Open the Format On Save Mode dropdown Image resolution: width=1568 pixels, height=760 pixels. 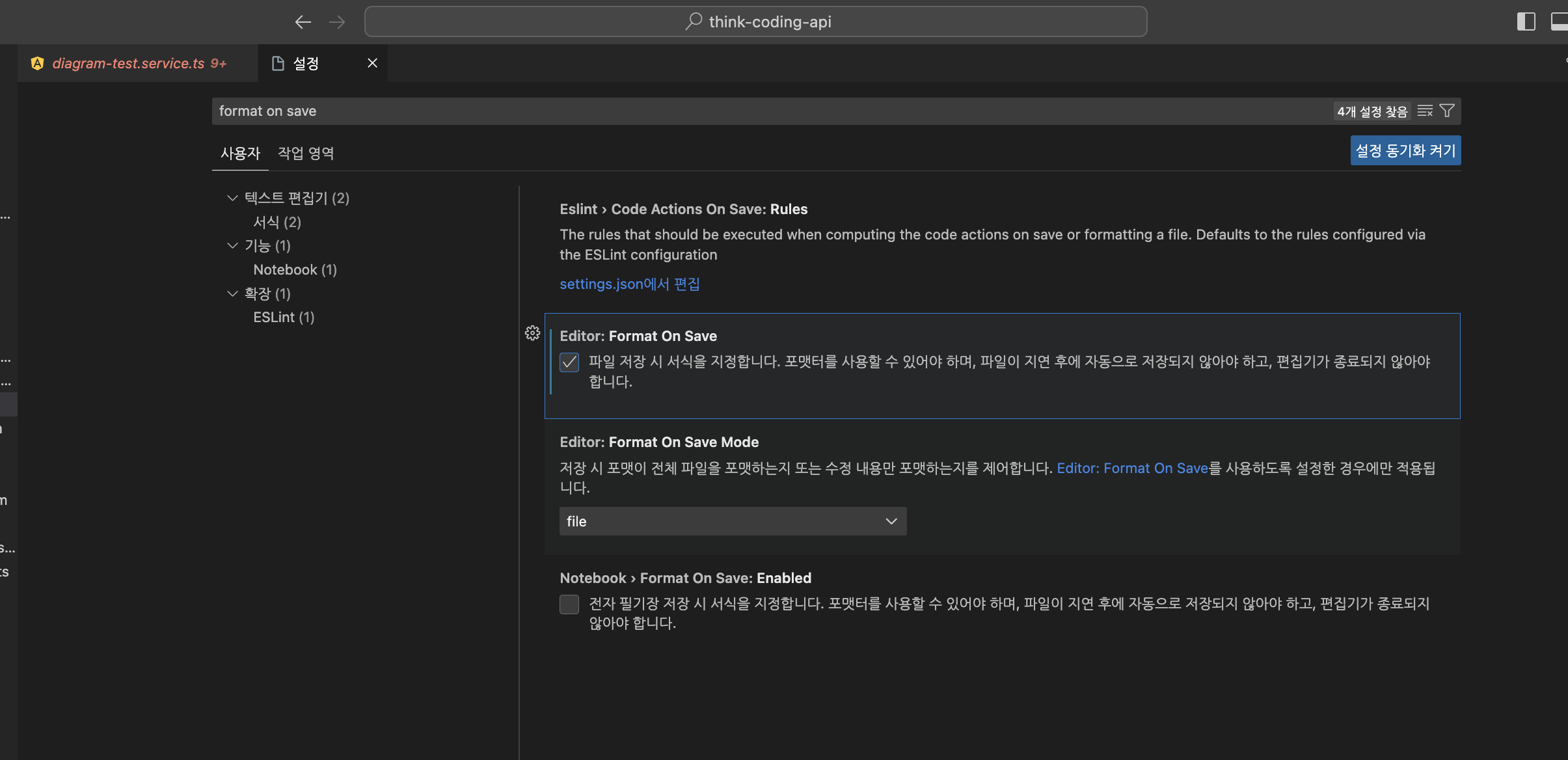(733, 521)
